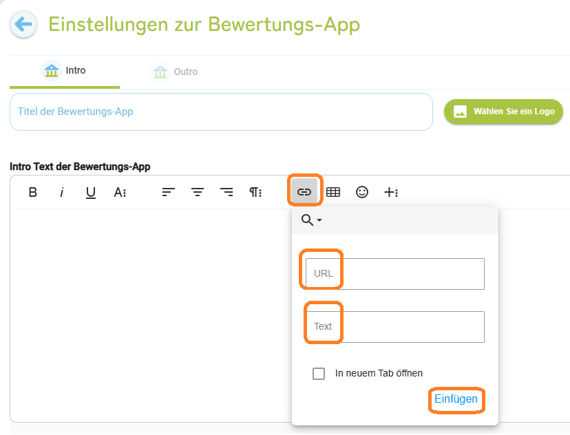The height and width of the screenshot is (435, 570).
Task: Switch to the Intro tab
Action: (65, 71)
